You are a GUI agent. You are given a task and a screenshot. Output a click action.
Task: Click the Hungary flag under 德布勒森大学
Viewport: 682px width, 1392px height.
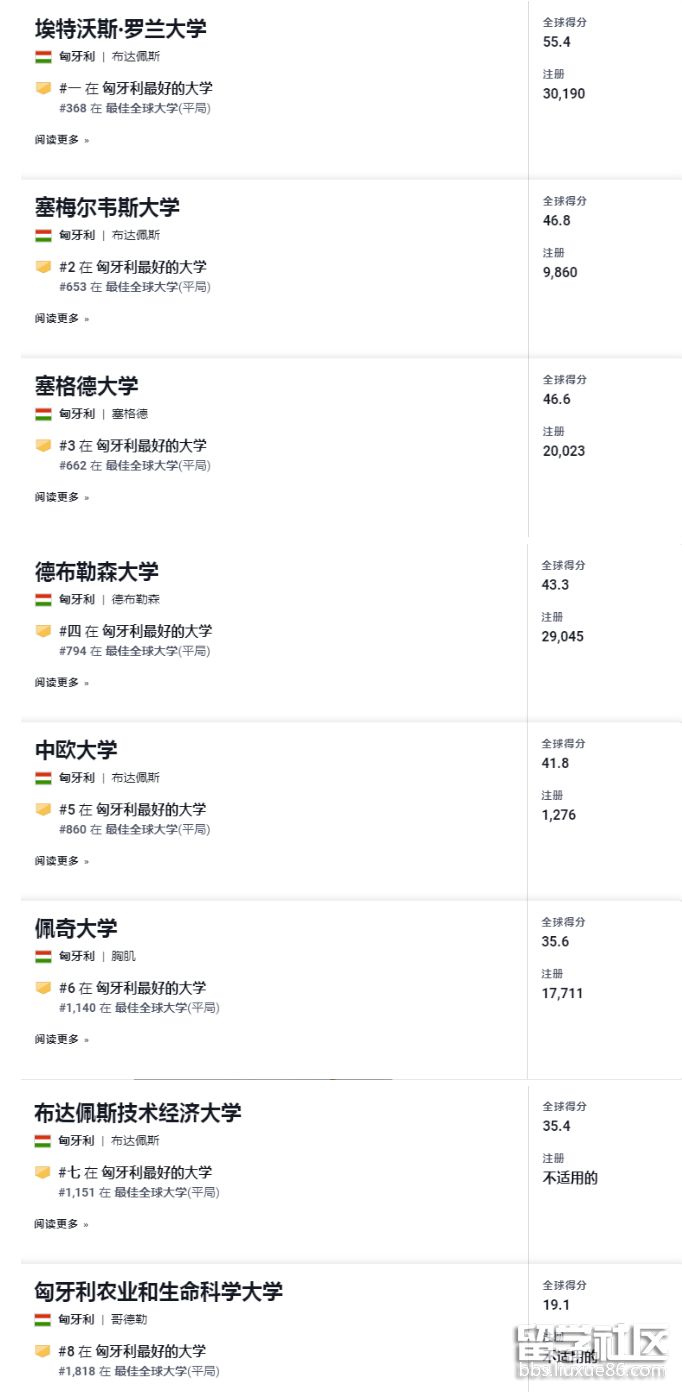coord(43,600)
